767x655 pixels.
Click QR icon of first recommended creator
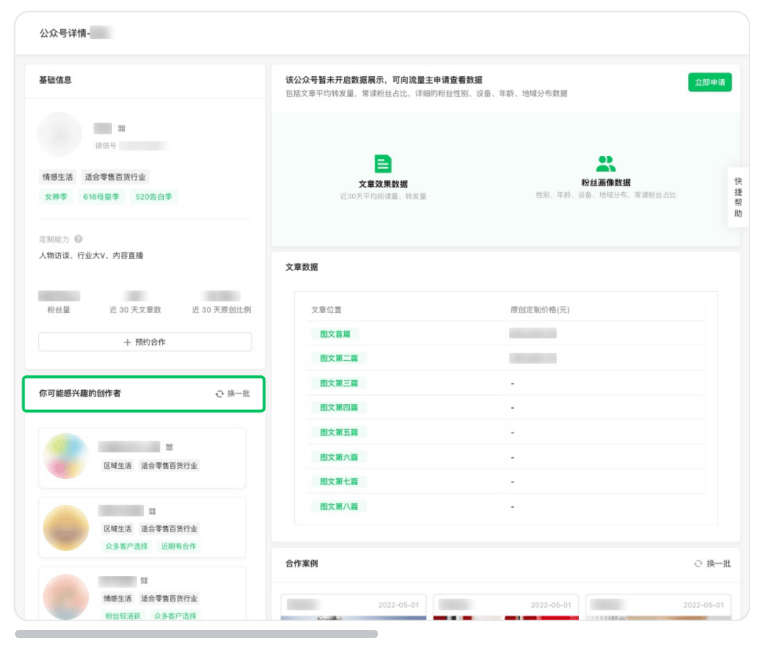[170, 447]
